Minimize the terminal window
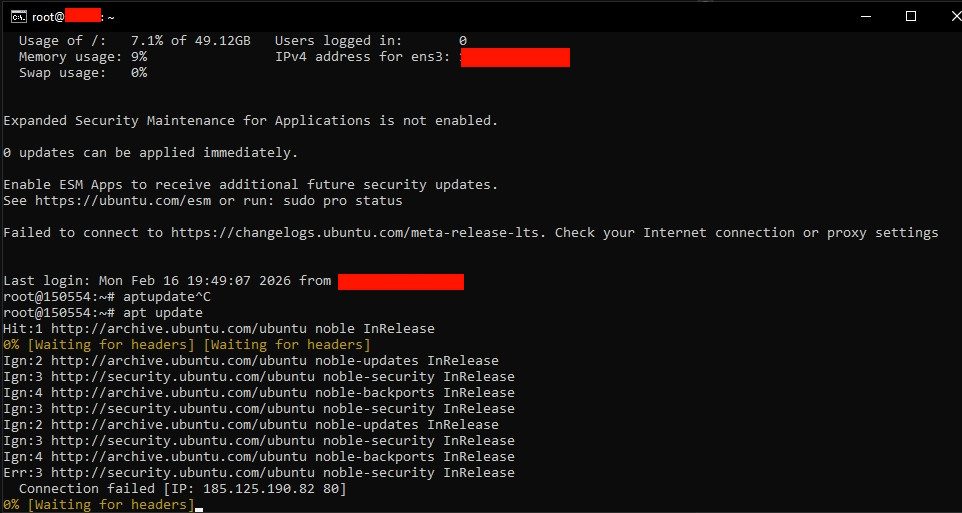Screen dimensions: 962x513 tap(865, 16)
